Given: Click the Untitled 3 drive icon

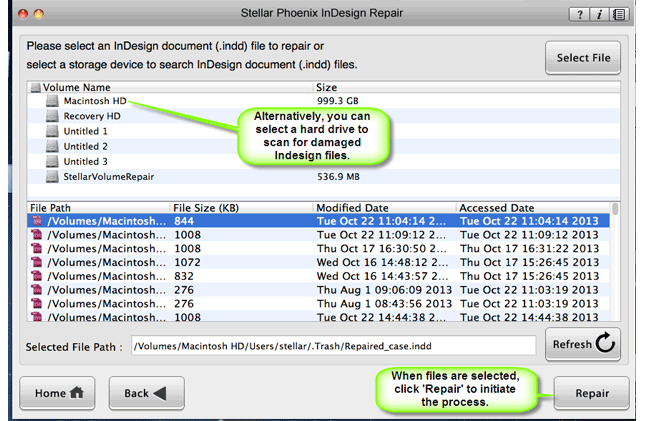Looking at the screenshot, I should pyautogui.click(x=52, y=162).
